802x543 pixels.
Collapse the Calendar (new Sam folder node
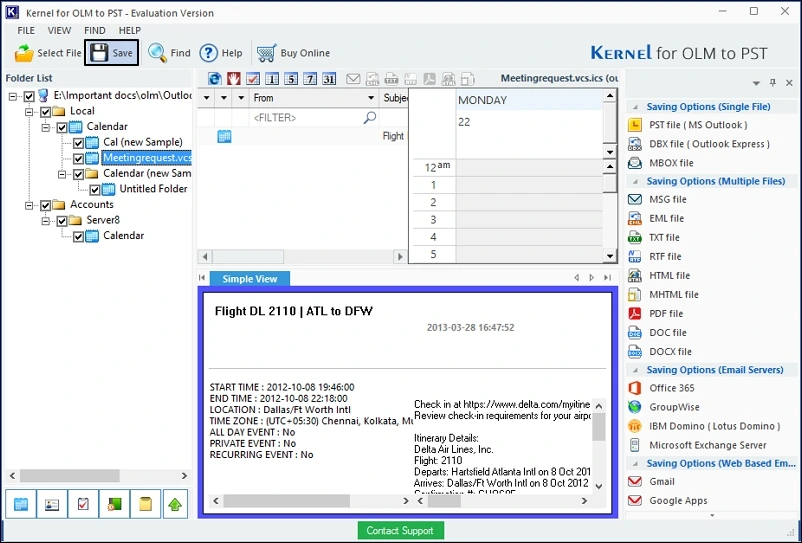(x=62, y=174)
